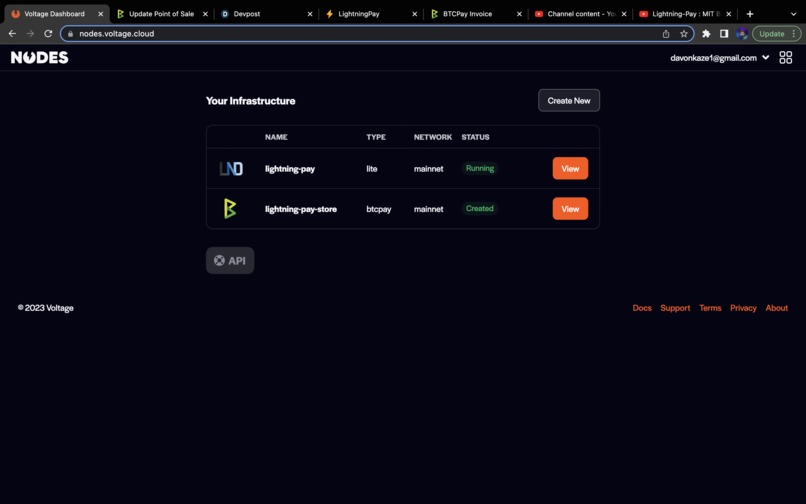Open the About footer link

tap(777, 308)
